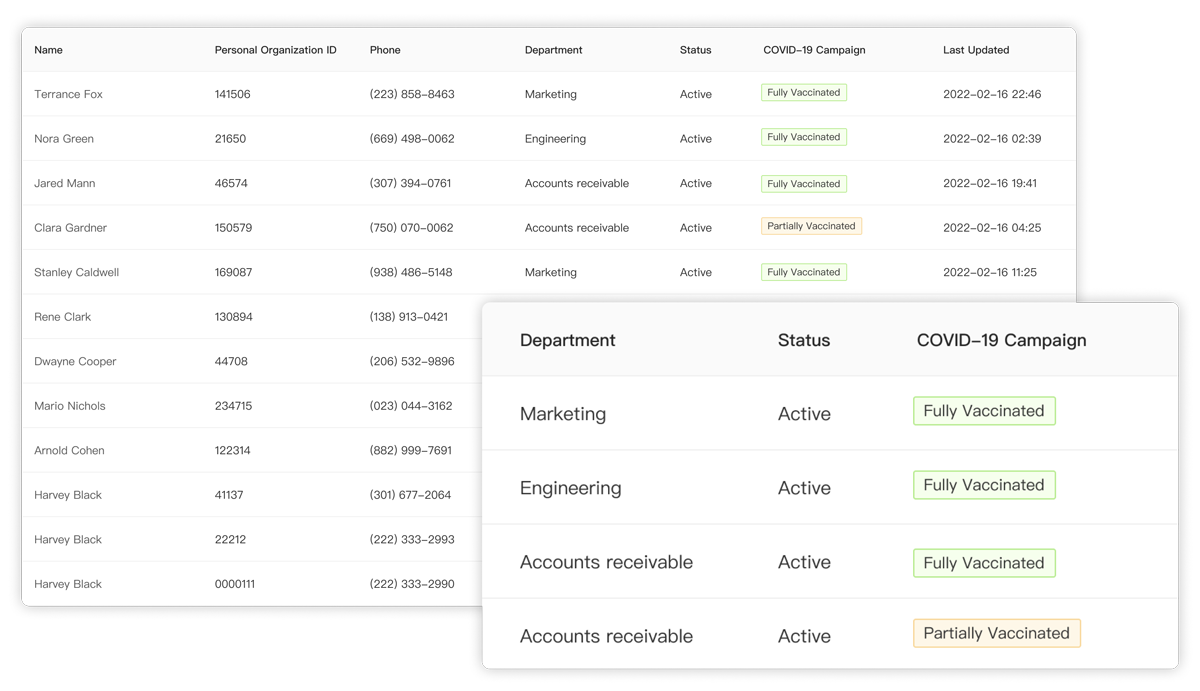Click Stanley Caldwell's Fully Vaccinated badge

coord(804,271)
